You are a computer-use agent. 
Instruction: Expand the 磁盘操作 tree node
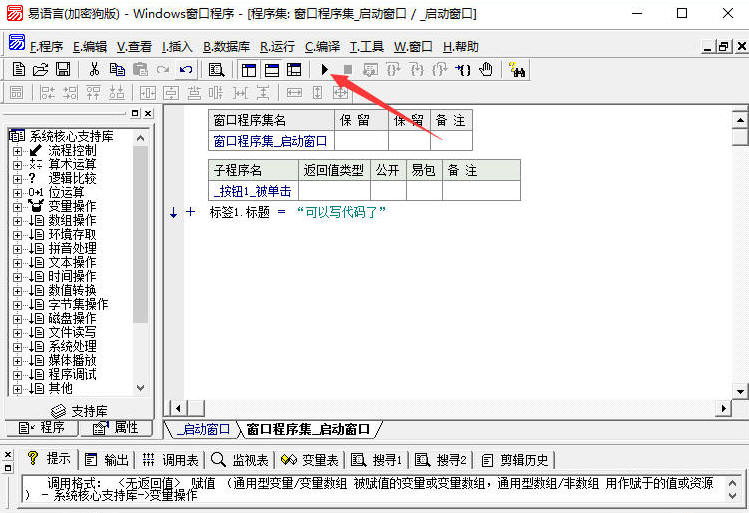tap(17, 318)
